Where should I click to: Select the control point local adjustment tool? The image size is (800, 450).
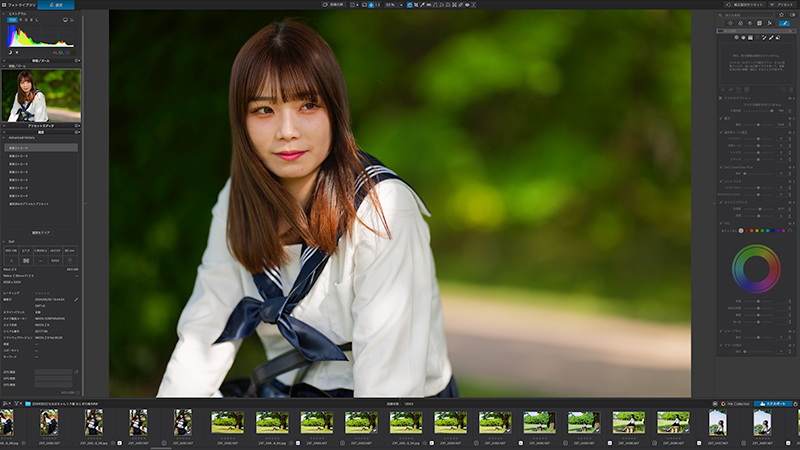tap(736, 37)
